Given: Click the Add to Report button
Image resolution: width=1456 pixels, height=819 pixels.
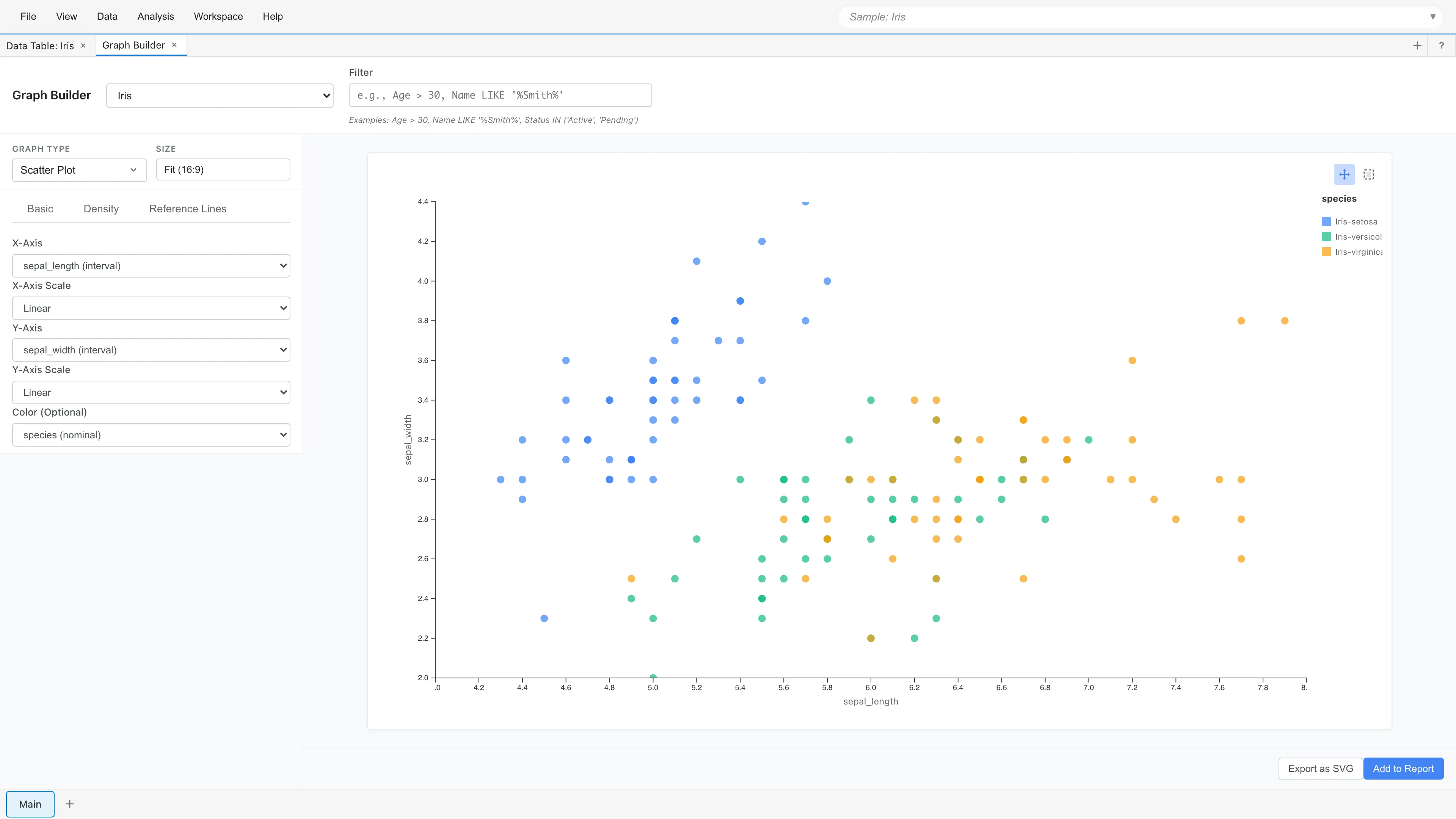Looking at the screenshot, I should tap(1403, 768).
